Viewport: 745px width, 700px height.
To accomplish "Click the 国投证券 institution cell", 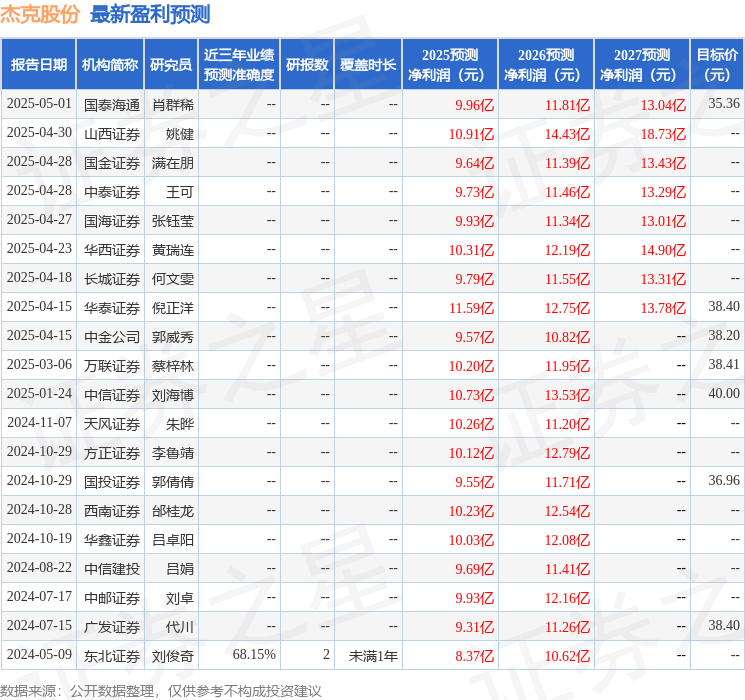I will point(112,482).
